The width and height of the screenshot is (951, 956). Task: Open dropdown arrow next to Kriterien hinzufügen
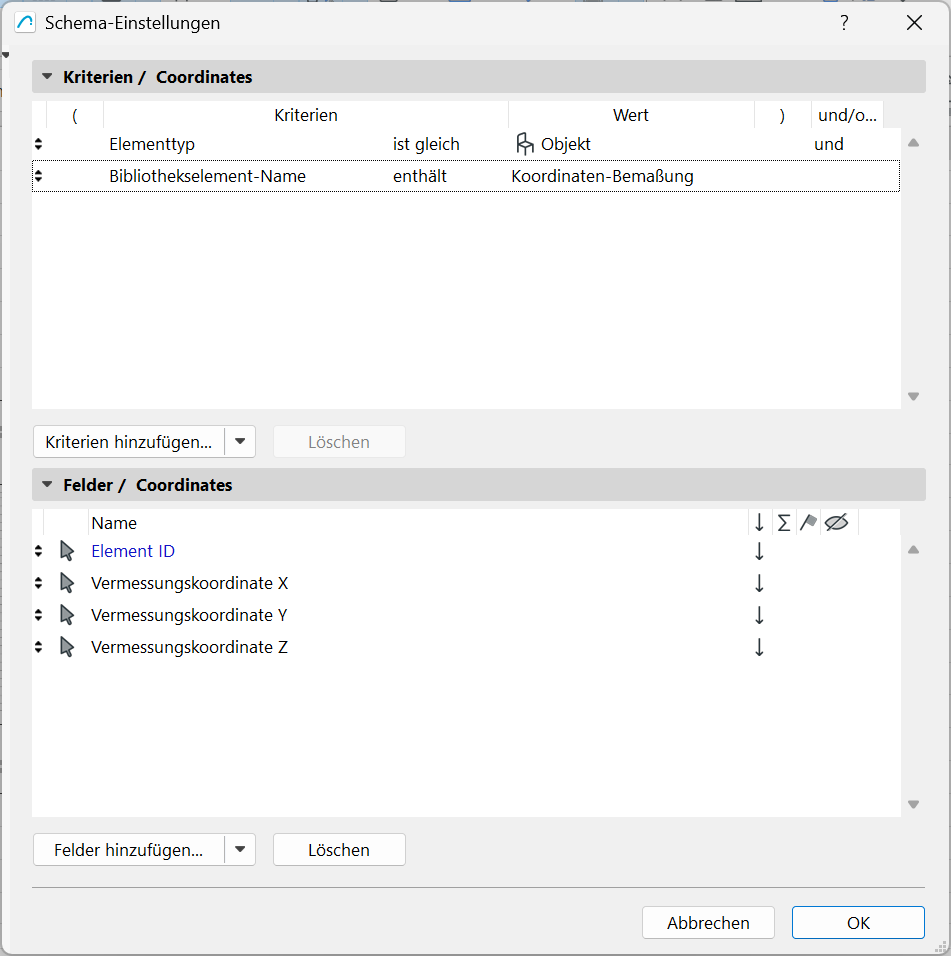tap(240, 442)
